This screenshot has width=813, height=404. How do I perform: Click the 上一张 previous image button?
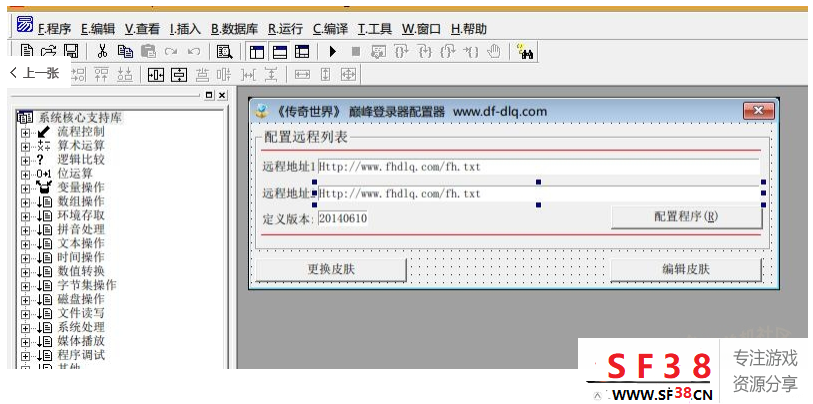(35, 73)
